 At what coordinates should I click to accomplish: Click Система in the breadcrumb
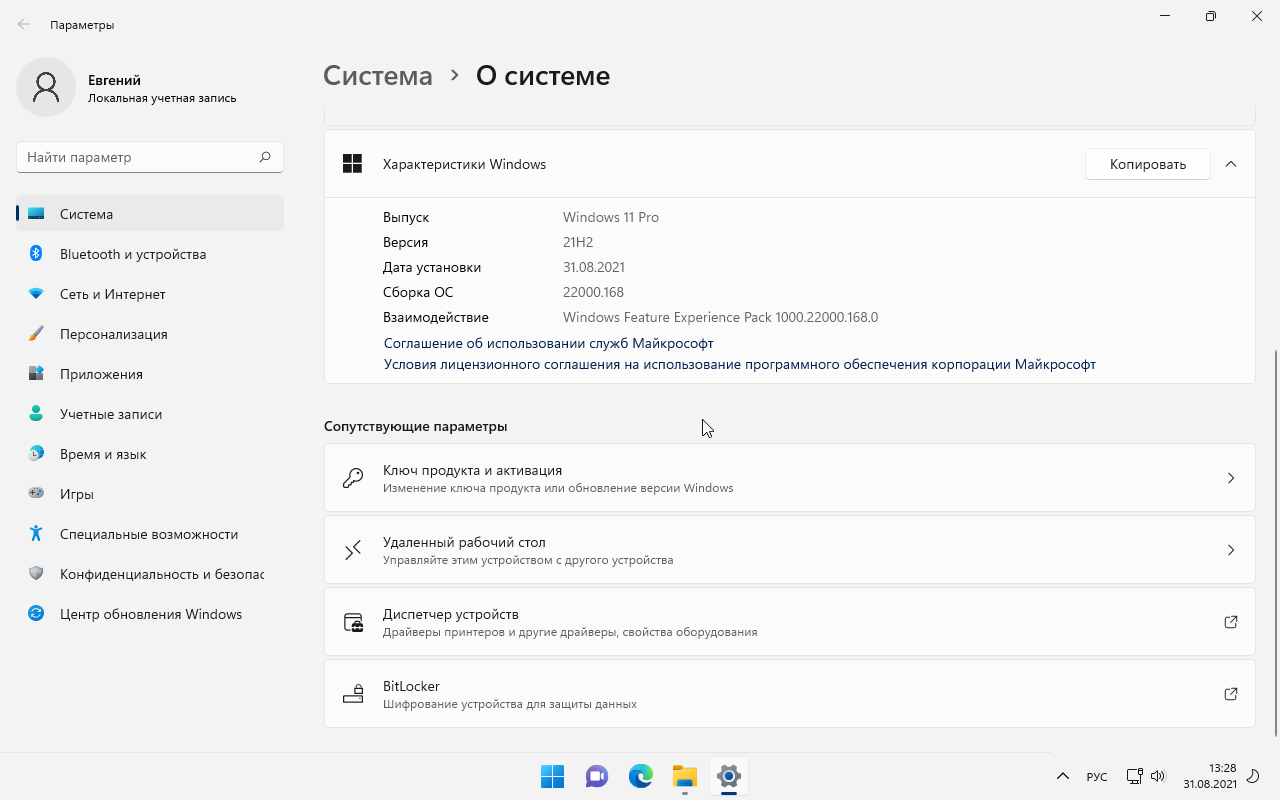(378, 75)
